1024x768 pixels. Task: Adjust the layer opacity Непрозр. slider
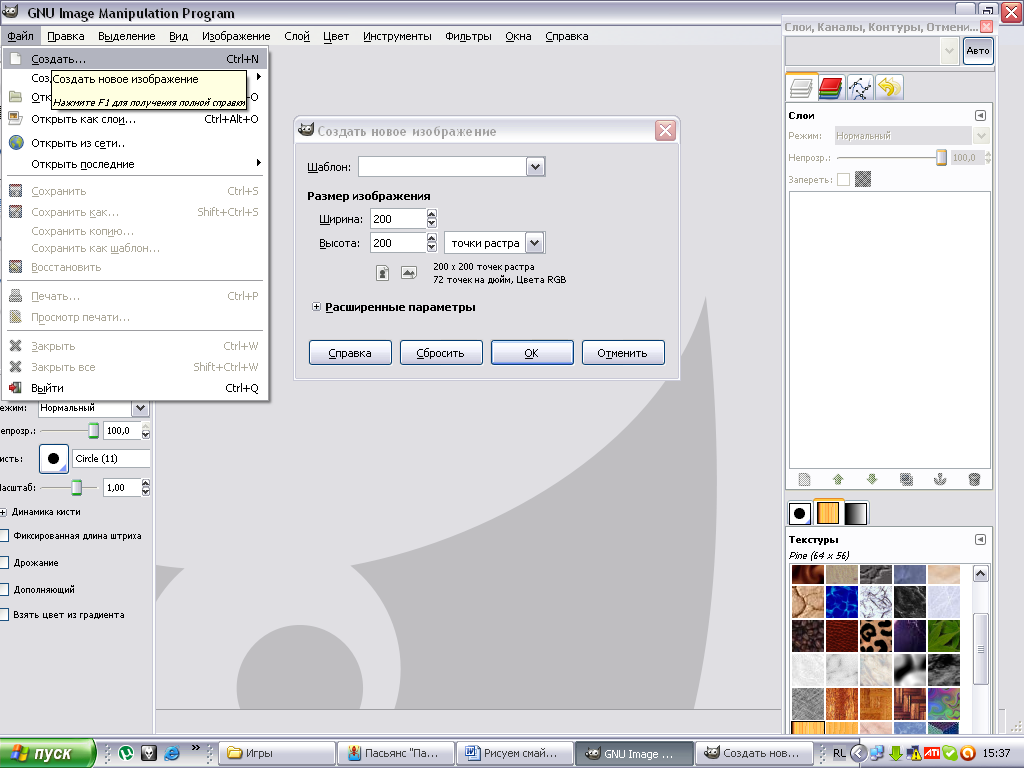coord(941,157)
